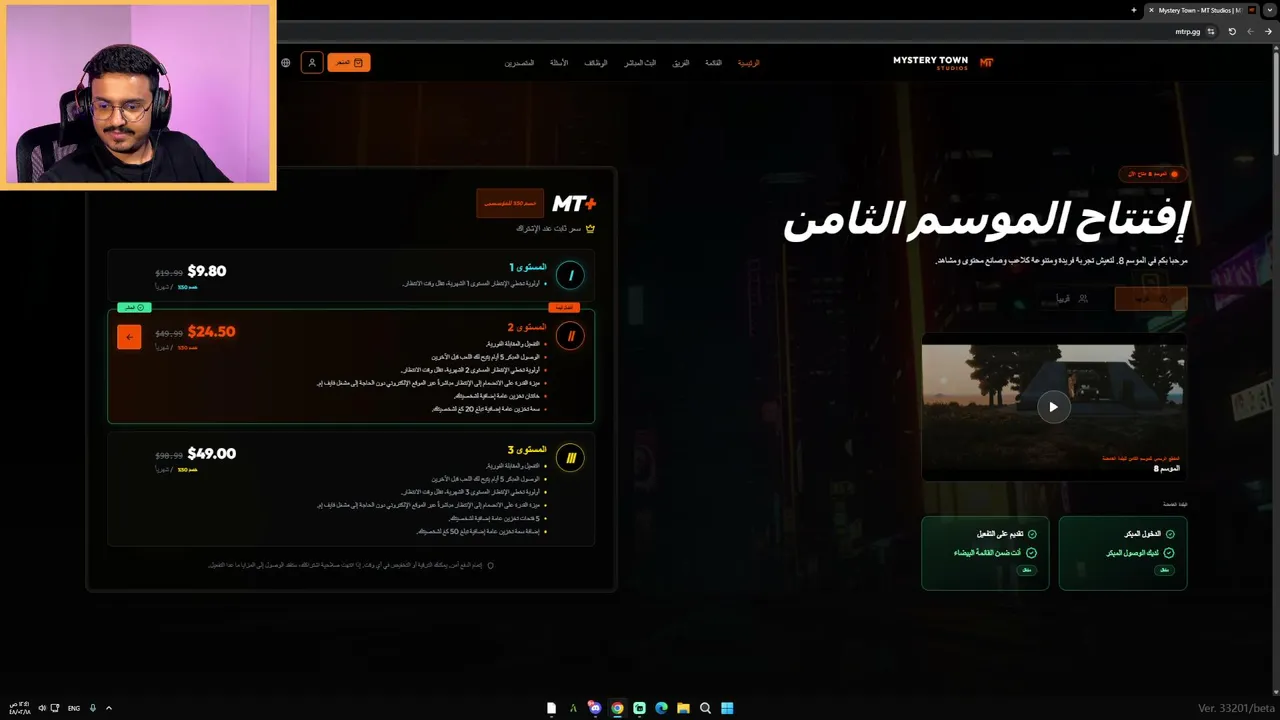Screen dimensions: 1280x720
Task: Click the المستوى 1 plan title
Action: [528, 267]
